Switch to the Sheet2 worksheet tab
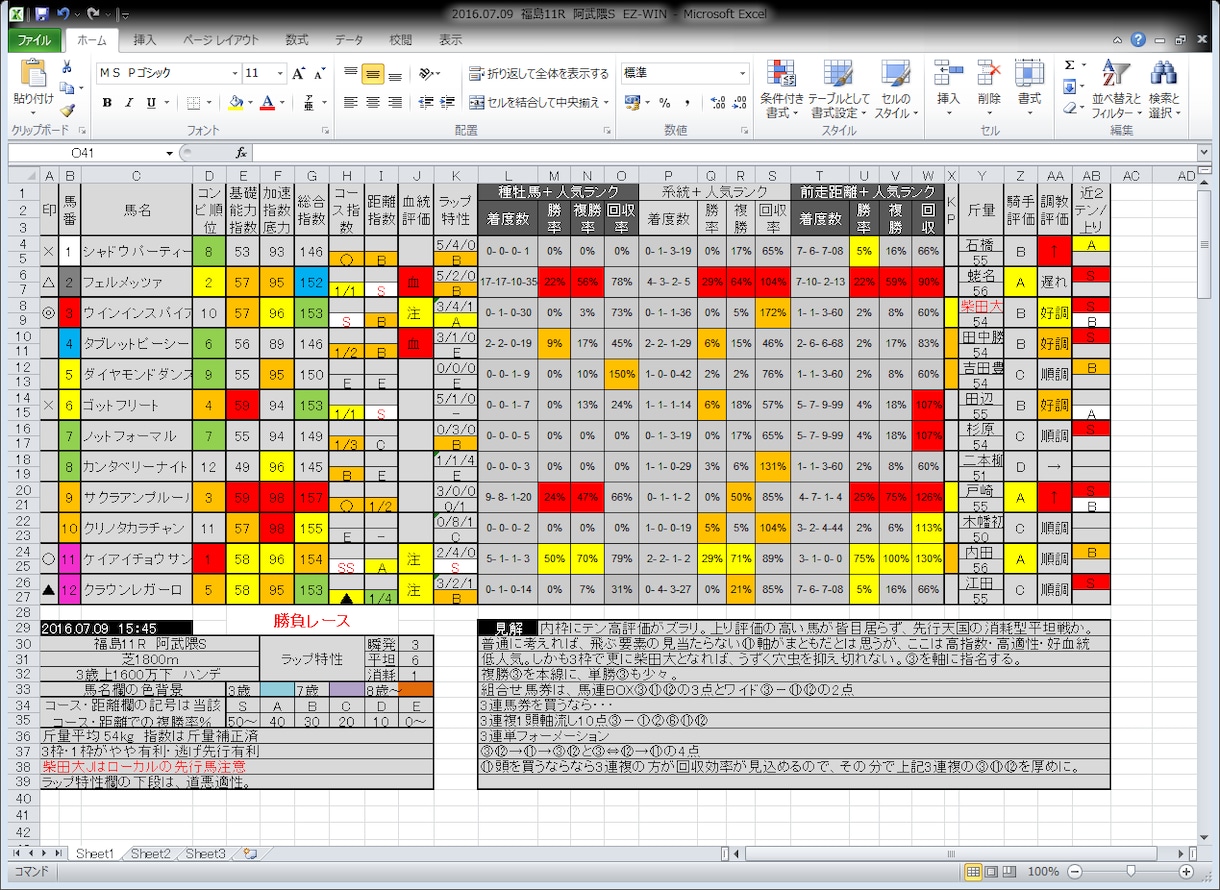The width and height of the screenshot is (1220, 890). point(150,853)
